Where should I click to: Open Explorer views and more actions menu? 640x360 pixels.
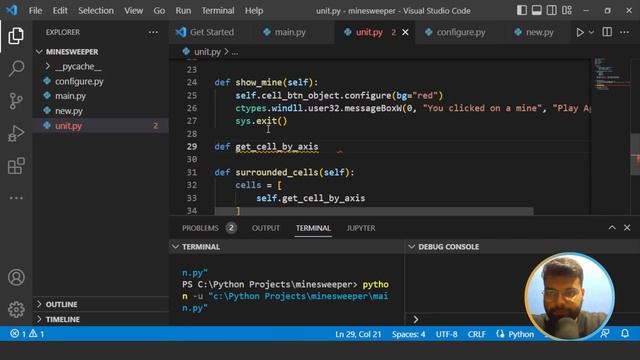[153, 32]
